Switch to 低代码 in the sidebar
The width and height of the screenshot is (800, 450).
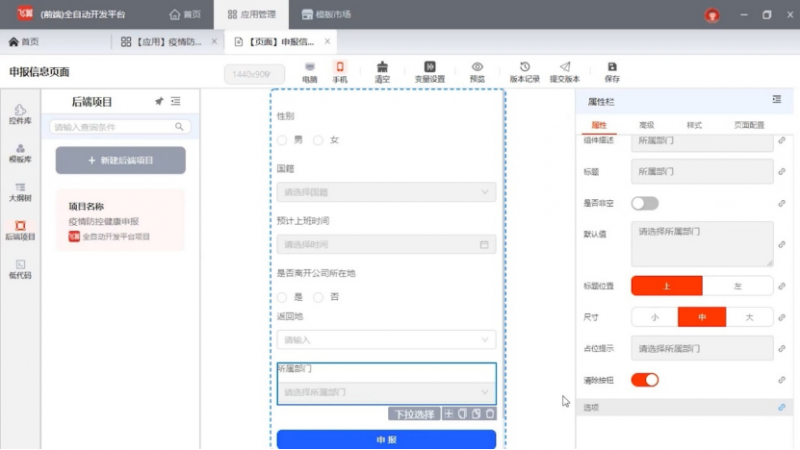[20, 268]
